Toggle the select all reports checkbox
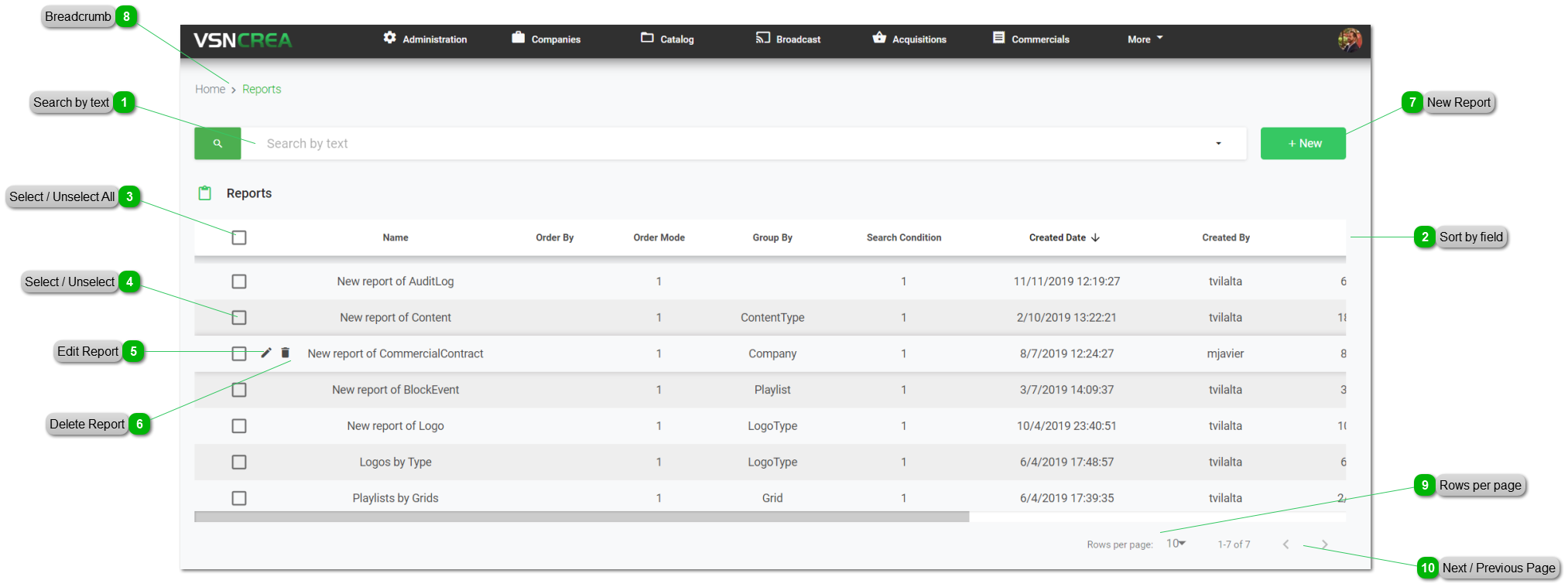The height and width of the screenshot is (587, 1568). [x=239, y=237]
